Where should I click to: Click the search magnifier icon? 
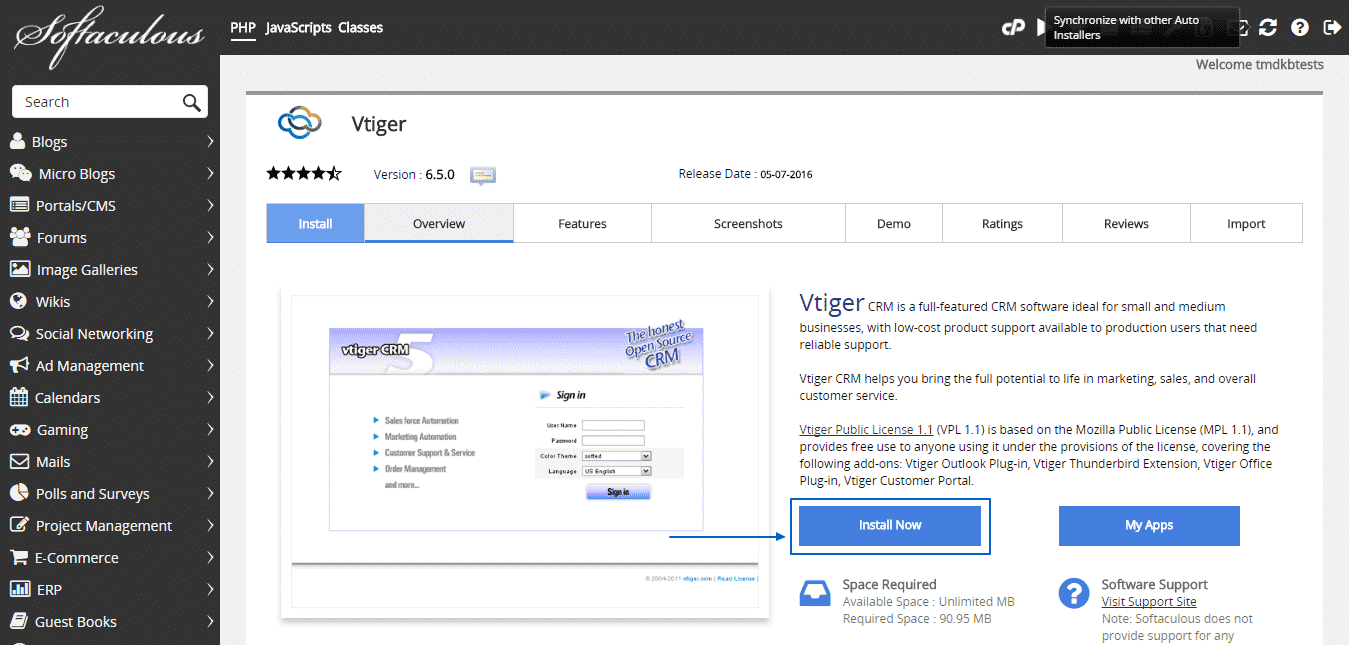click(x=192, y=102)
